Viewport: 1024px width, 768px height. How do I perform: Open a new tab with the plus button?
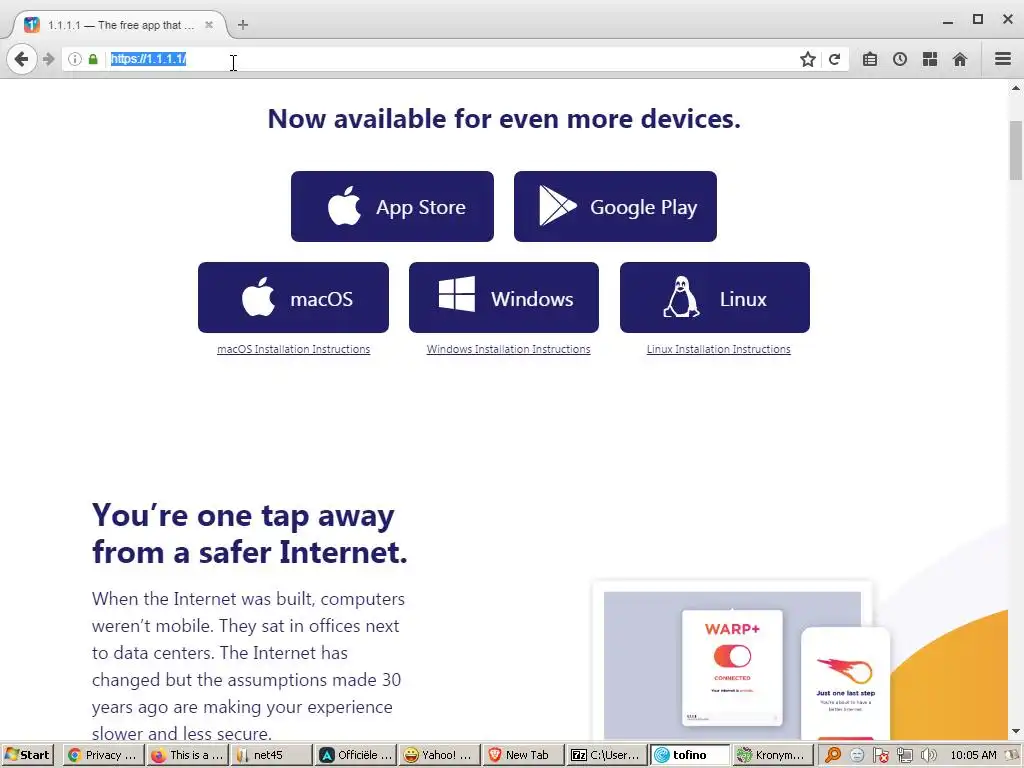[243, 25]
